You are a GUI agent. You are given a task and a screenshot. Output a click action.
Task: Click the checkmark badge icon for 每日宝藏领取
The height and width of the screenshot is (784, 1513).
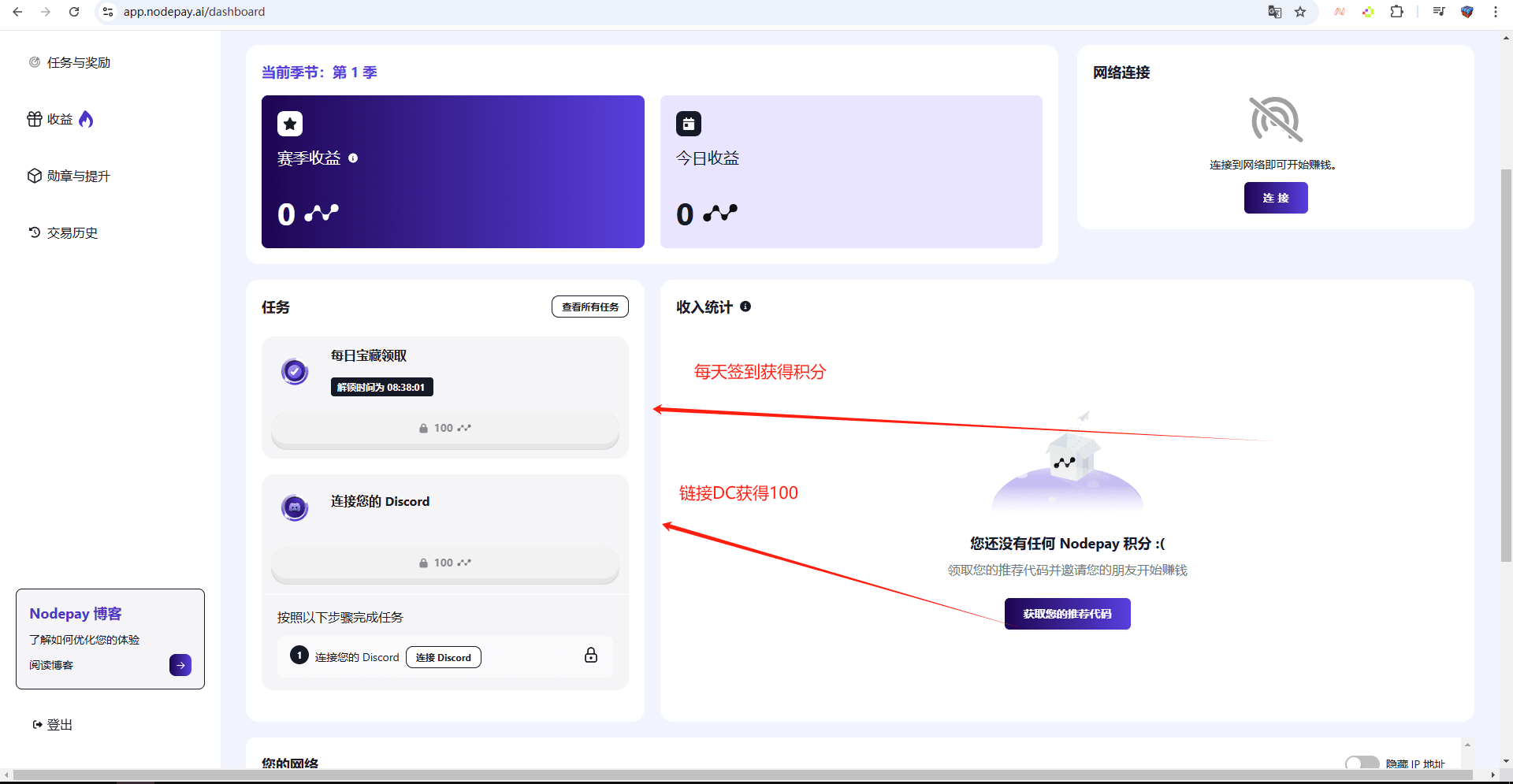click(295, 371)
